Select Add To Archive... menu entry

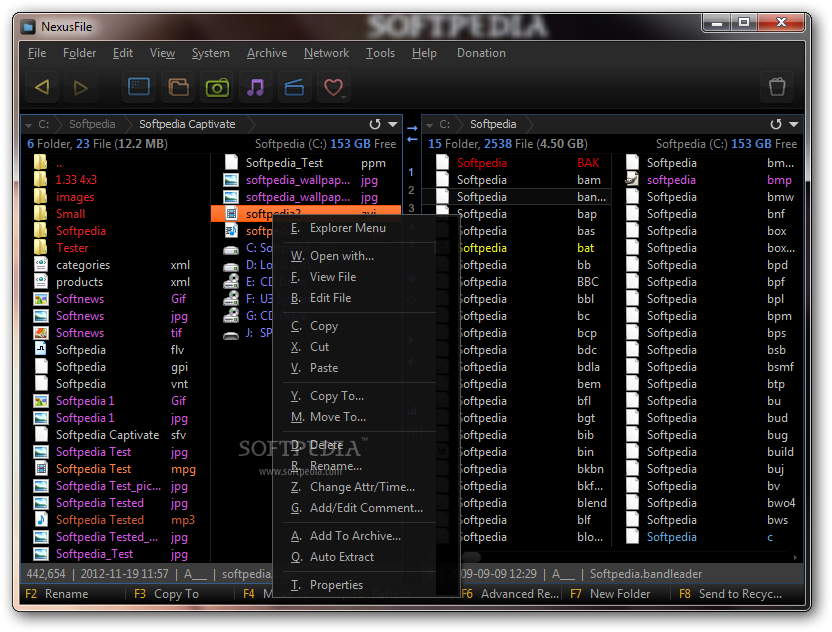pos(354,536)
